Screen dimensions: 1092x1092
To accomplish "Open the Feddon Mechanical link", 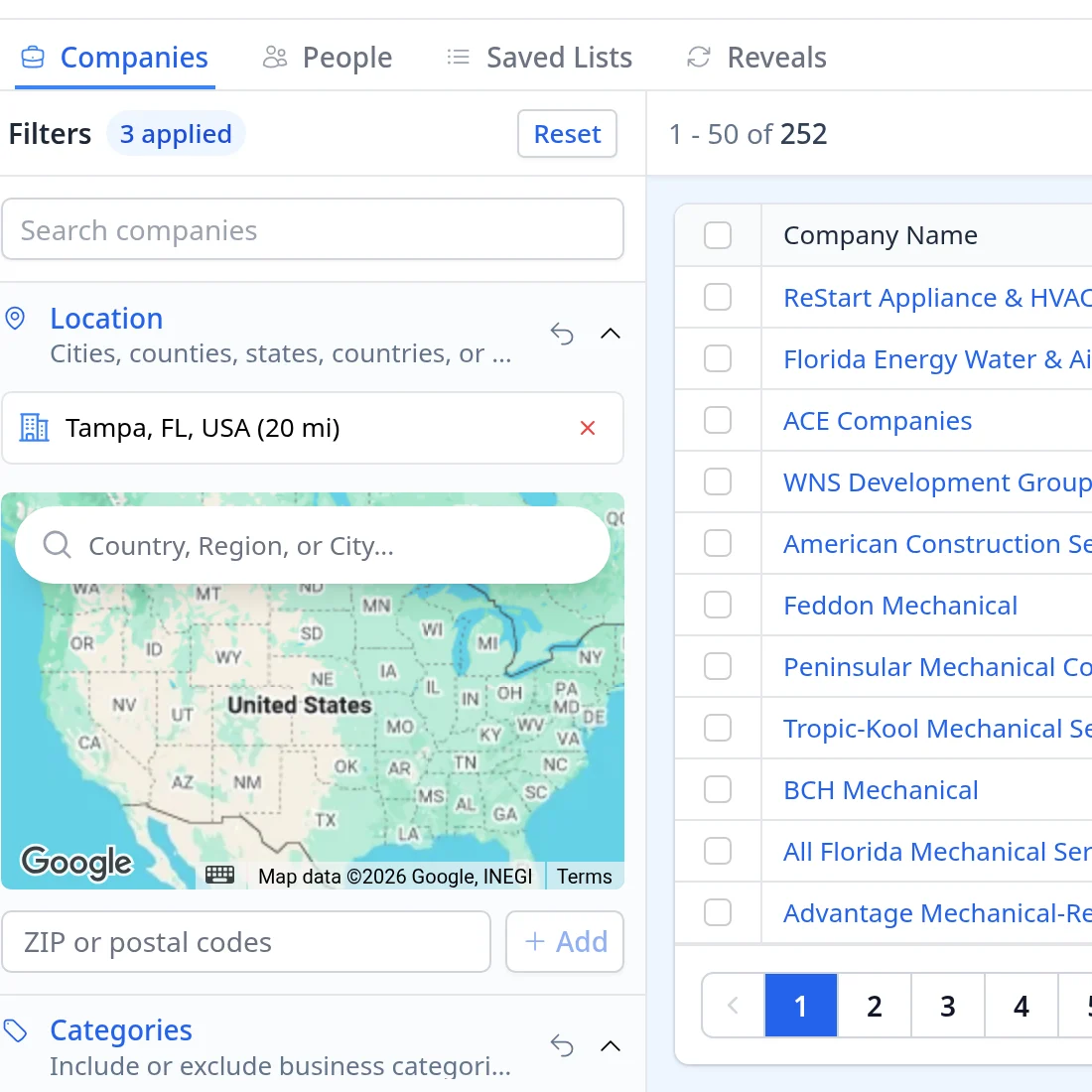I will (x=900, y=606).
